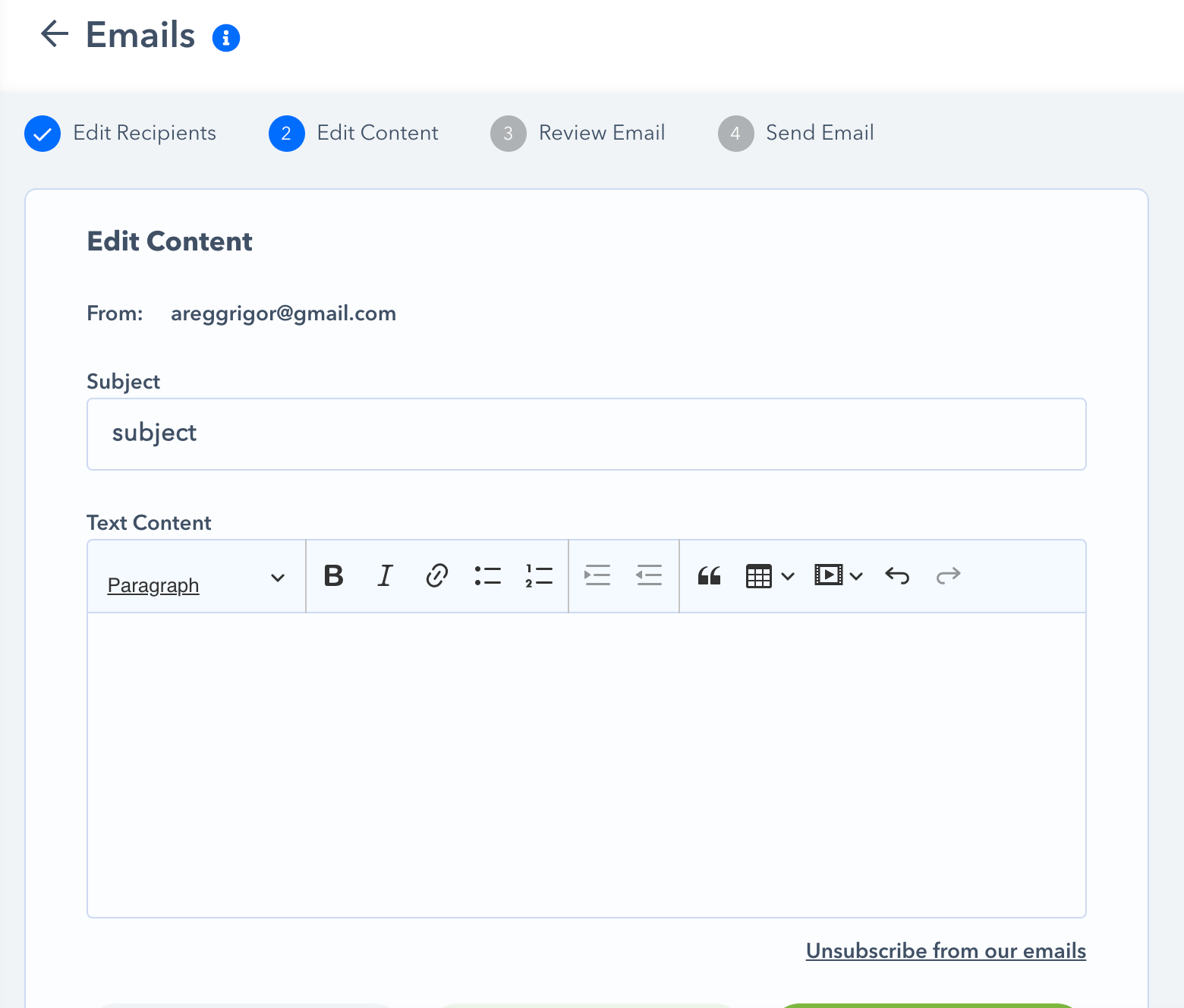This screenshot has height=1008, width=1184.
Task: Expand the media options arrow
Action: (x=856, y=577)
